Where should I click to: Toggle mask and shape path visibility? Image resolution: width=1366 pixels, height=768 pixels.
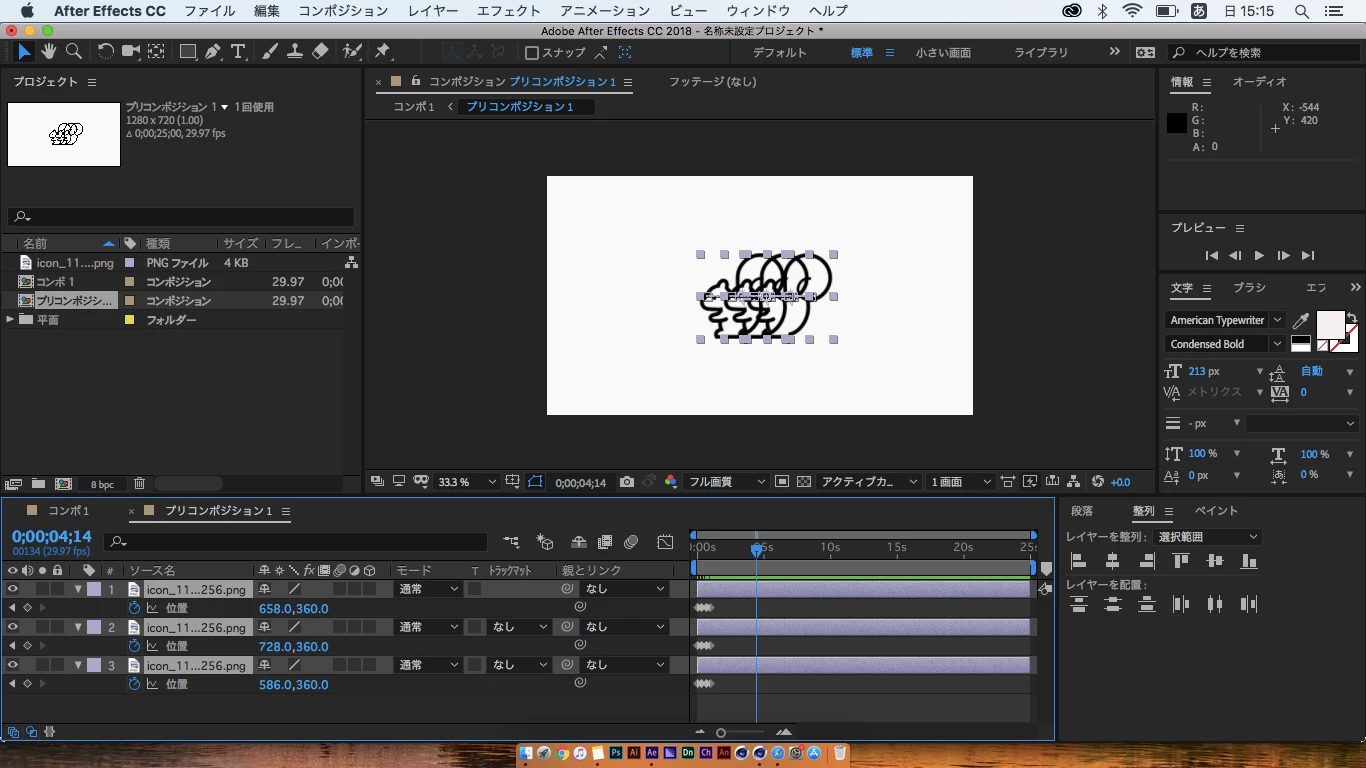(x=535, y=482)
